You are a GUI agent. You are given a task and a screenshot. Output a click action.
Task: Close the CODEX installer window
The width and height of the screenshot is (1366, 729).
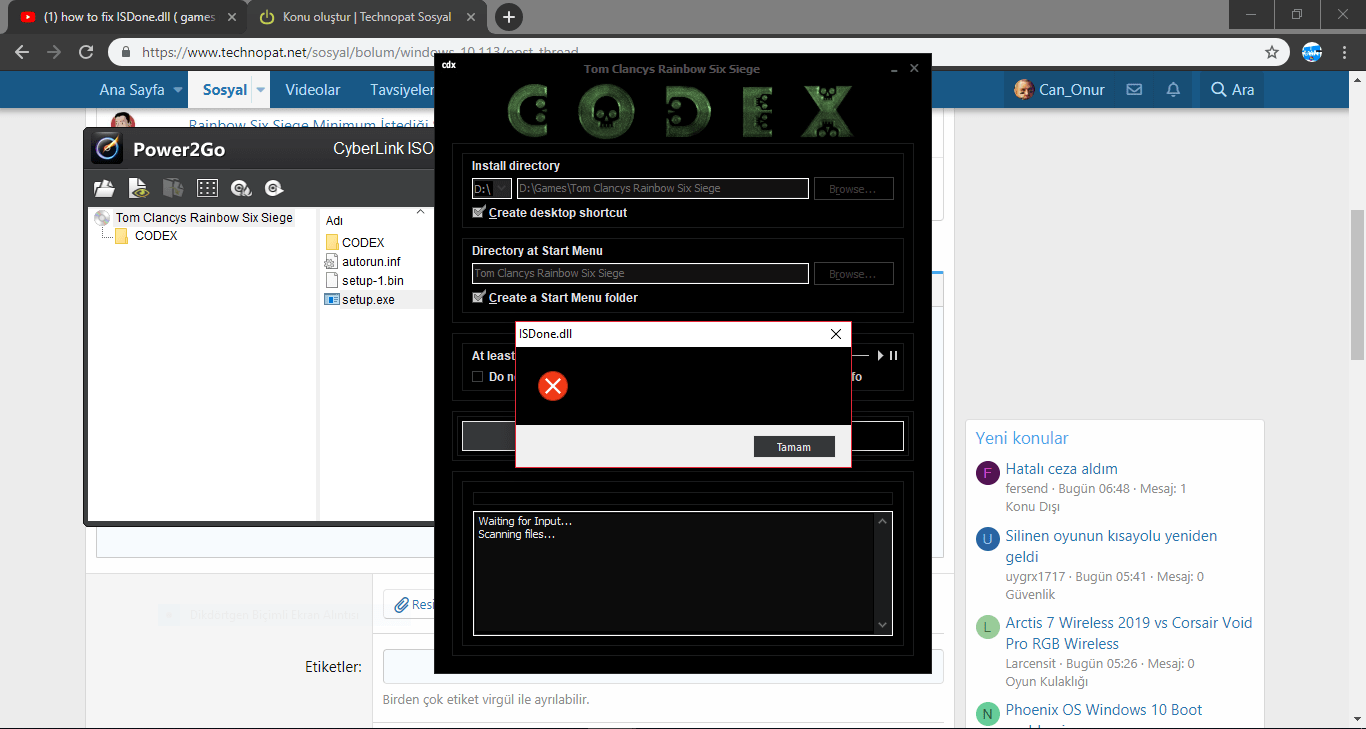click(x=914, y=69)
